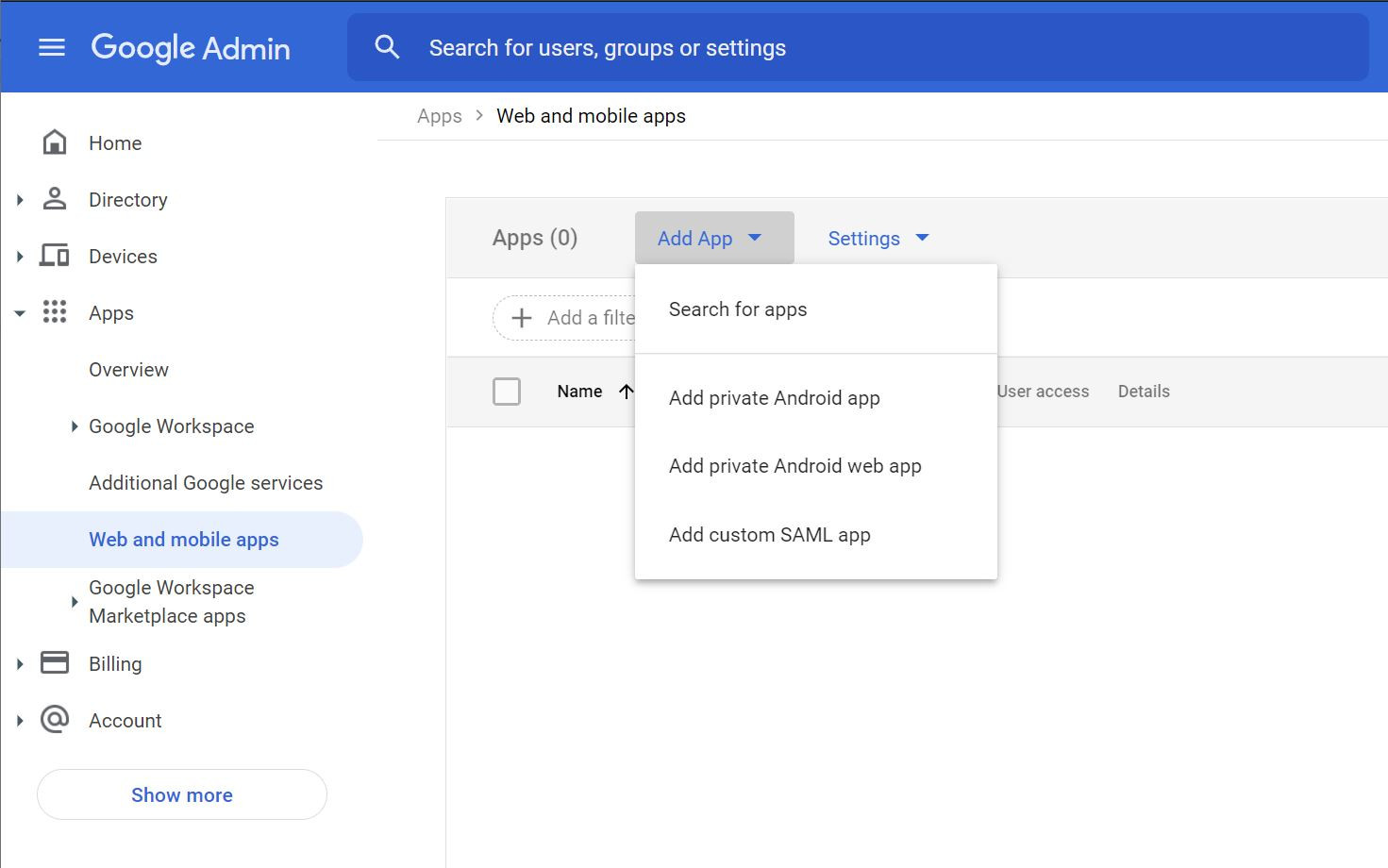Viewport: 1388px width, 868px height.
Task: Click the Apps grid icon
Action: pos(55,312)
